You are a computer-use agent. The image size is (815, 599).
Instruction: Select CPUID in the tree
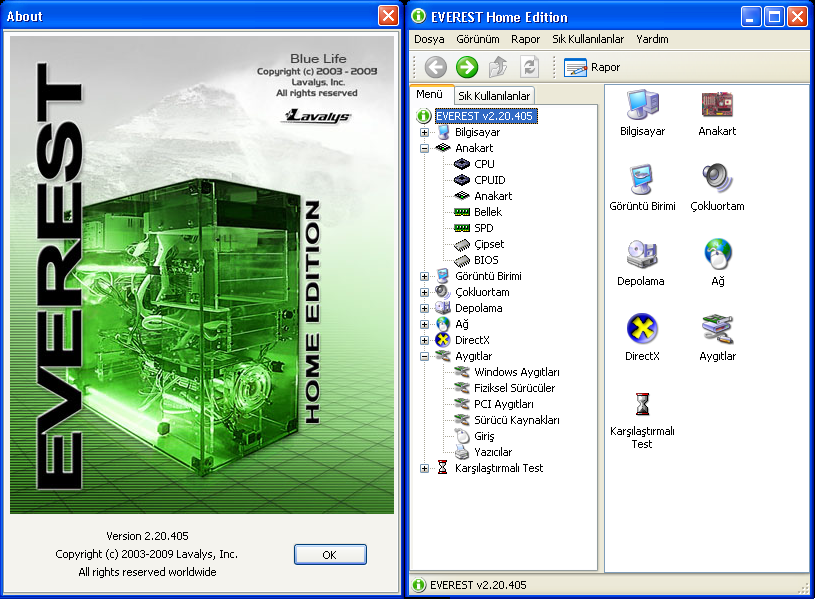490,180
